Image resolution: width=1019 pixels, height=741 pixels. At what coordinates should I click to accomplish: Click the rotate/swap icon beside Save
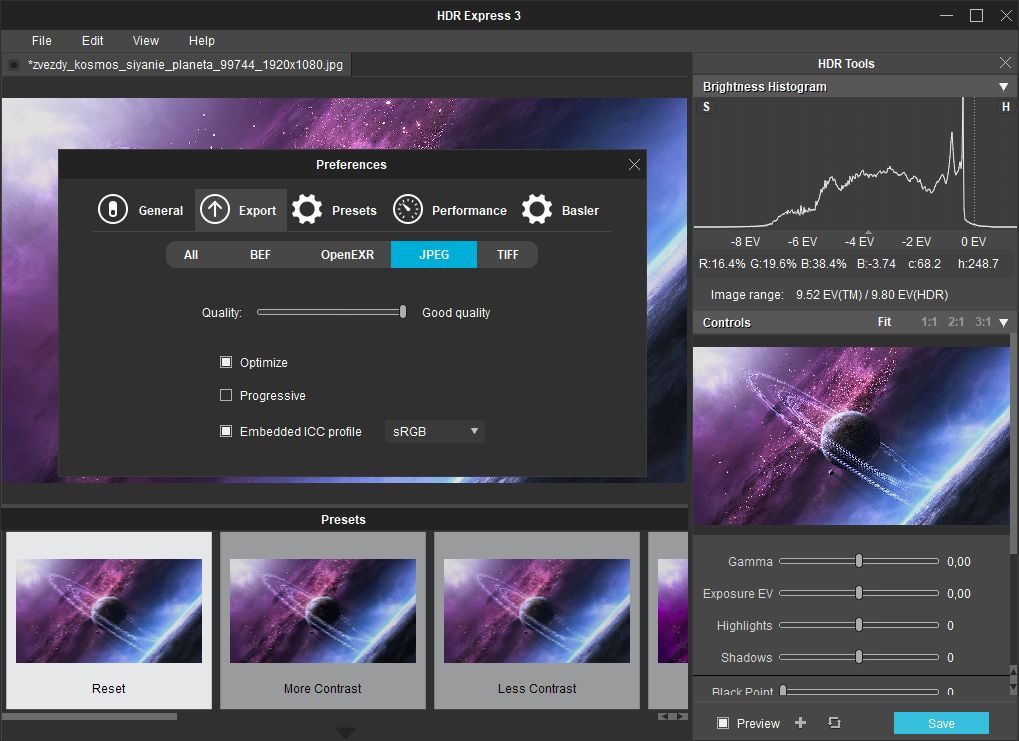pyautogui.click(x=834, y=723)
